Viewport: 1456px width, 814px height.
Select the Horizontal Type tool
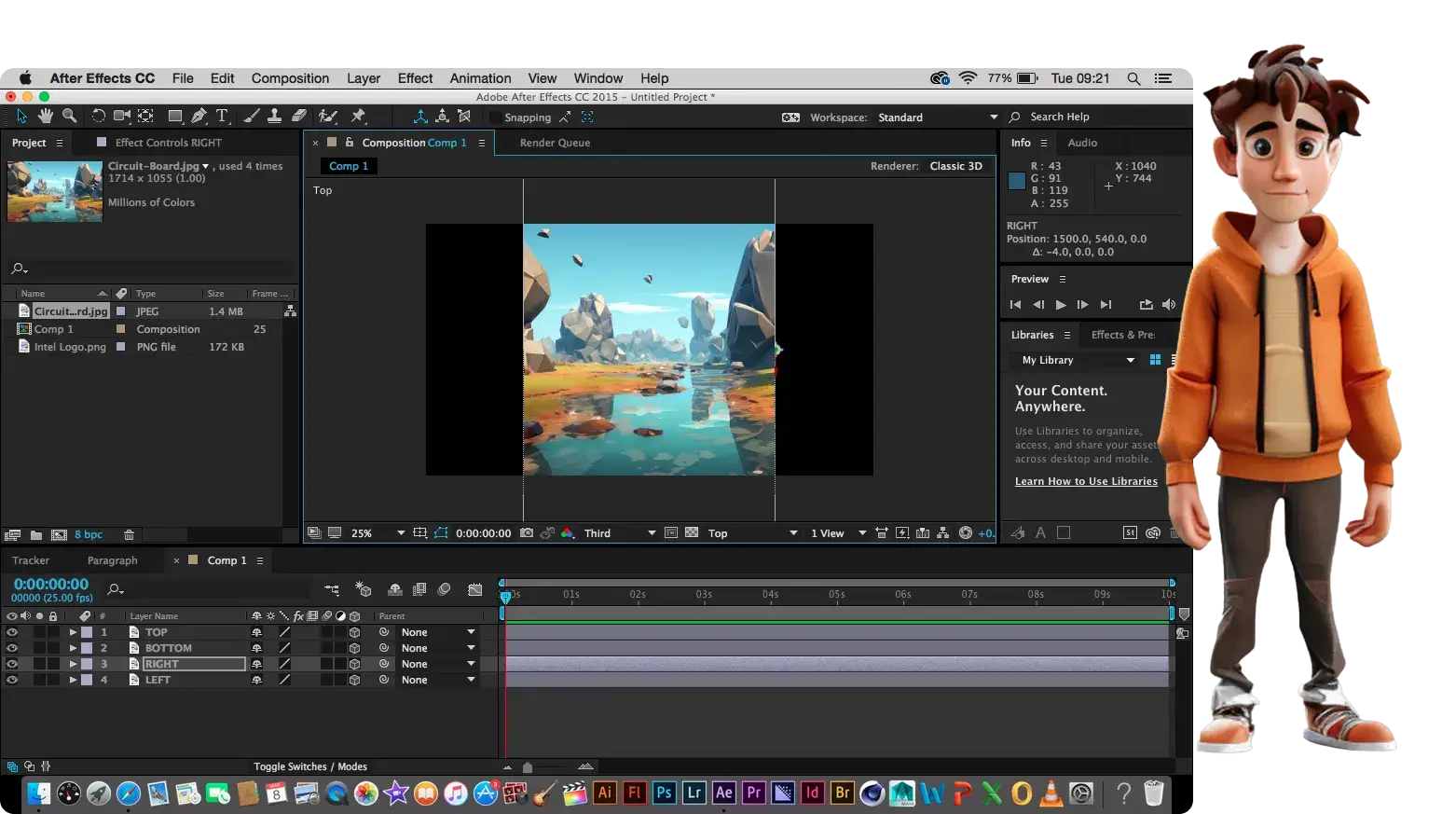tap(221, 116)
